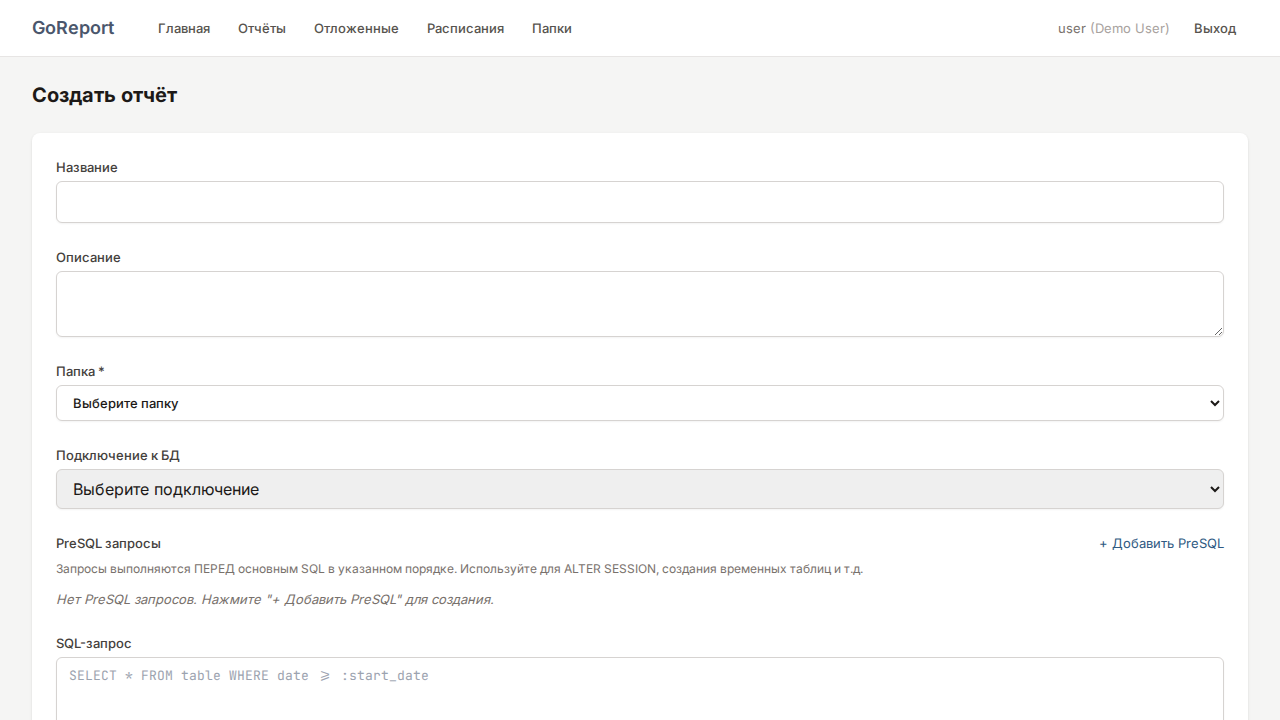This screenshot has height=720, width=1280.
Task: Expand the Выберите подключение dropdown
Action: (x=640, y=489)
